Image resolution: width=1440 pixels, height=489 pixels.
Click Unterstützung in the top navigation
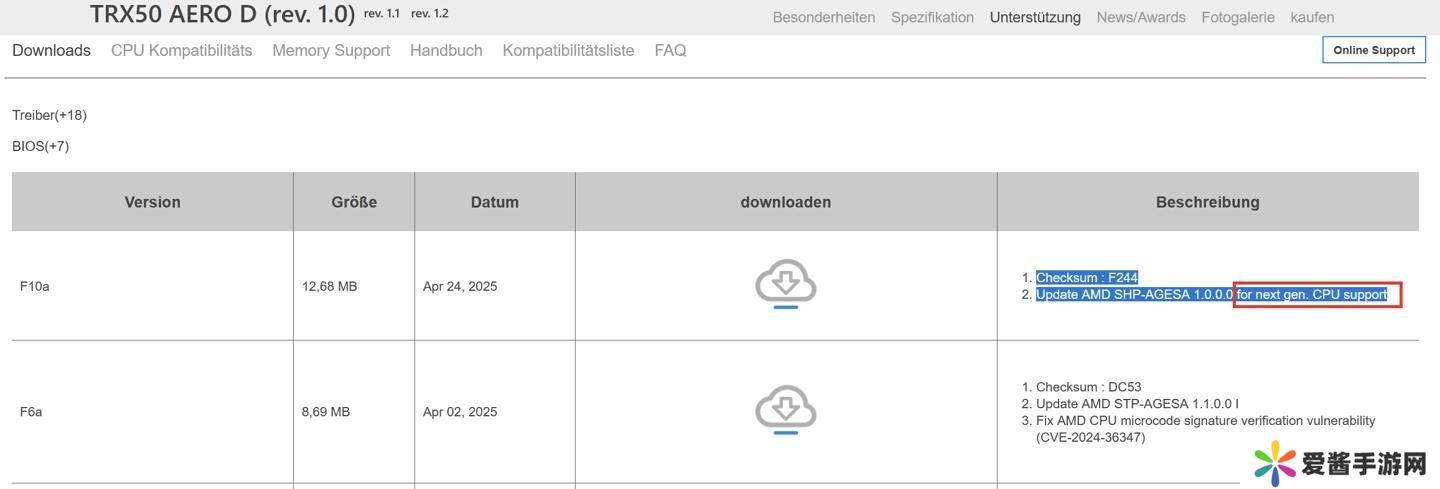pyautogui.click(x=1035, y=17)
